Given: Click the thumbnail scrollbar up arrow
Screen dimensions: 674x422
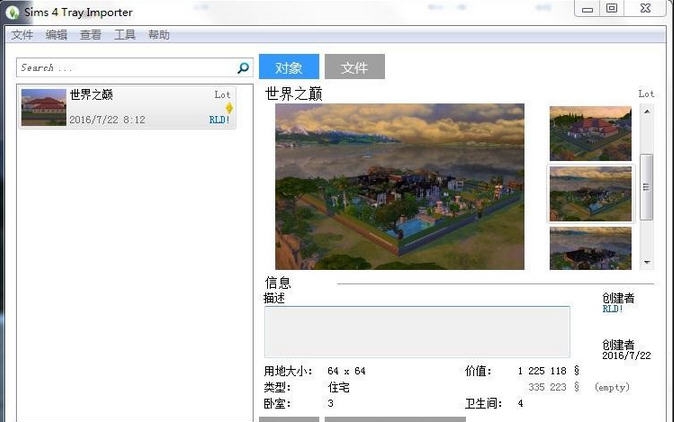Looking at the screenshot, I should [646, 111].
